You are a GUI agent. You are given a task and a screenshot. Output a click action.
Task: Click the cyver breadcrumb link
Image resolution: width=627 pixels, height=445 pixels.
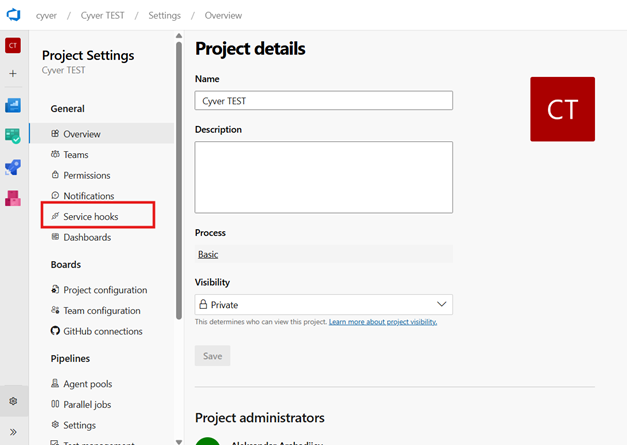(x=46, y=16)
